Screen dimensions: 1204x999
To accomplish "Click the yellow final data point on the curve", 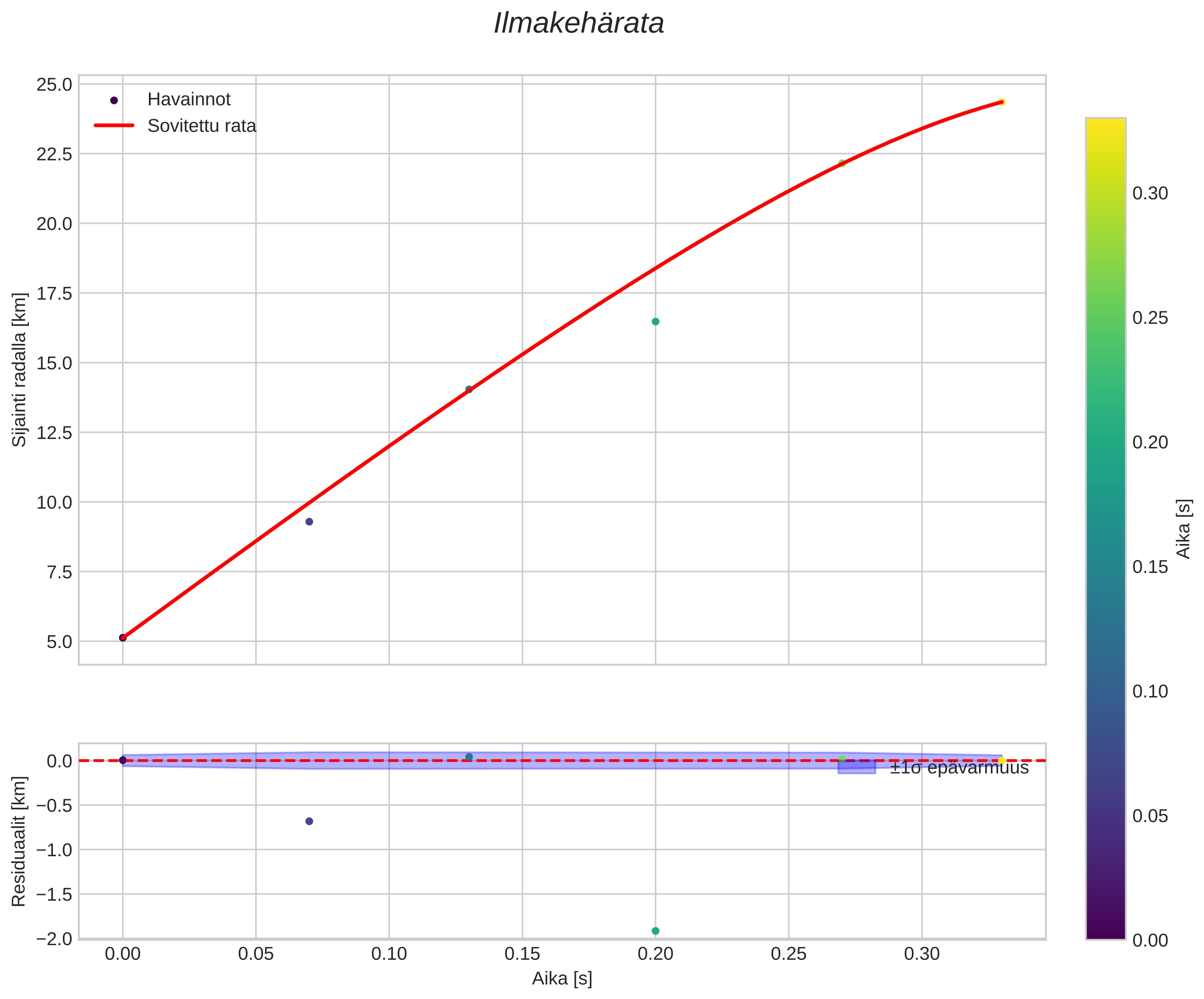I will point(1002,102).
